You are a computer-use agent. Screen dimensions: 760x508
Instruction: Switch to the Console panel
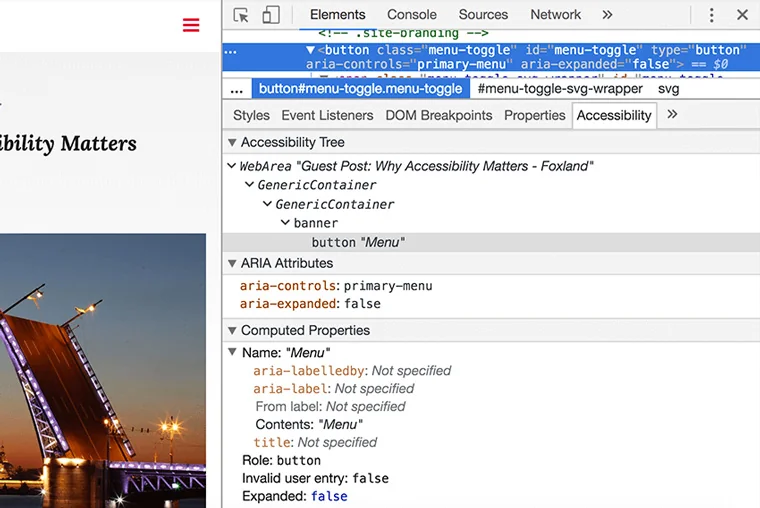click(x=412, y=15)
